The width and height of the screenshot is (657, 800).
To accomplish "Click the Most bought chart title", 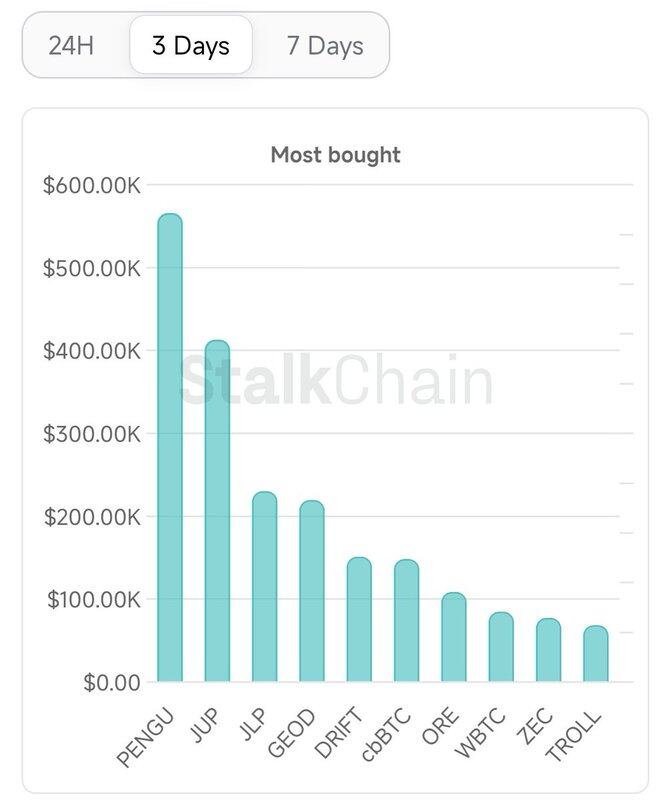I will (x=335, y=155).
